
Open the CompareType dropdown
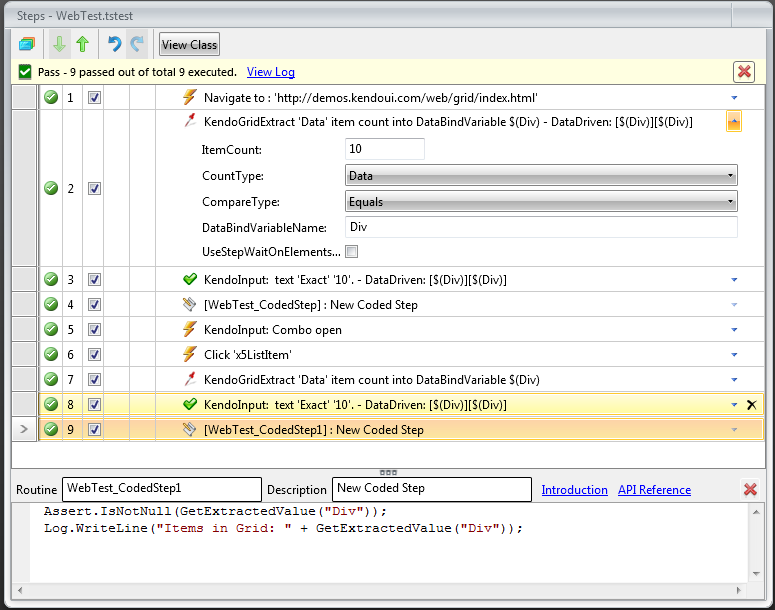click(541, 202)
